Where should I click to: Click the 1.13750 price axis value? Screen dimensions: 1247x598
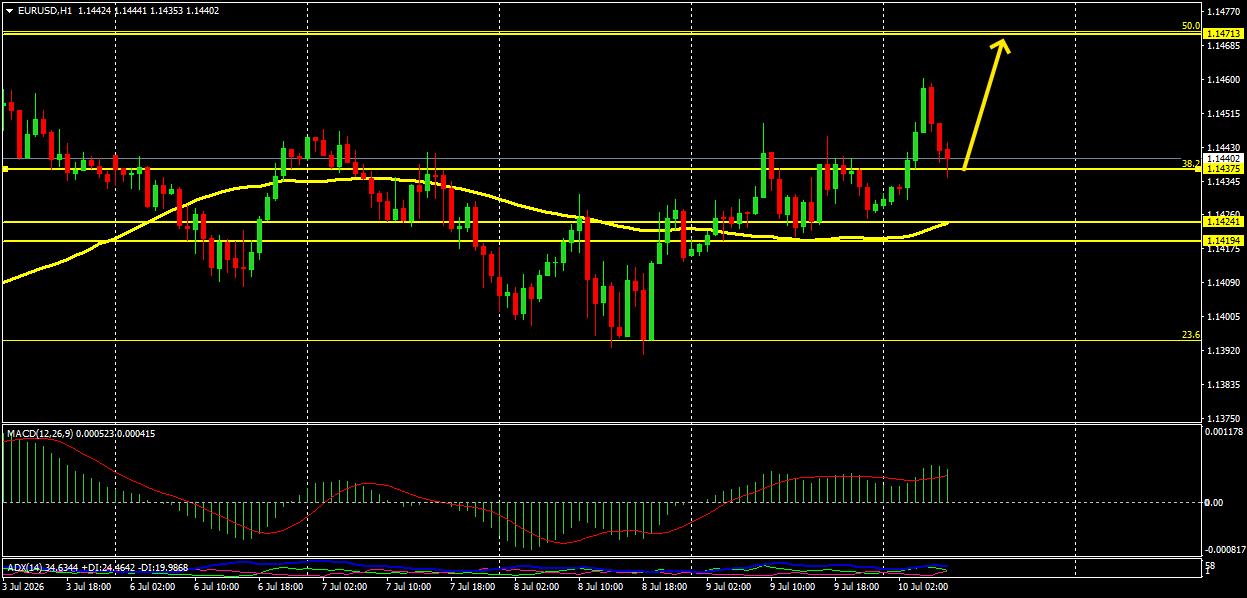click(1223, 419)
